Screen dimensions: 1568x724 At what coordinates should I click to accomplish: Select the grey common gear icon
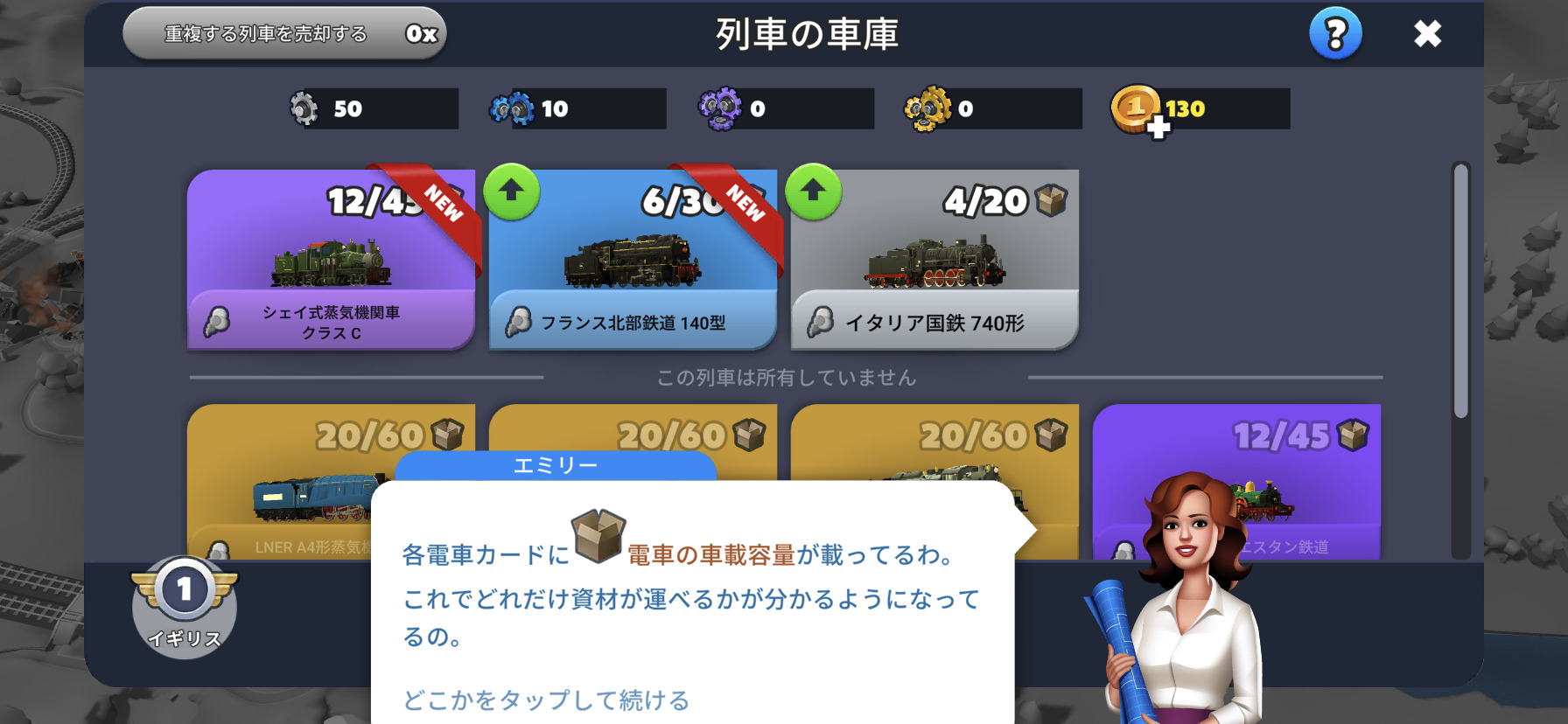coord(304,109)
